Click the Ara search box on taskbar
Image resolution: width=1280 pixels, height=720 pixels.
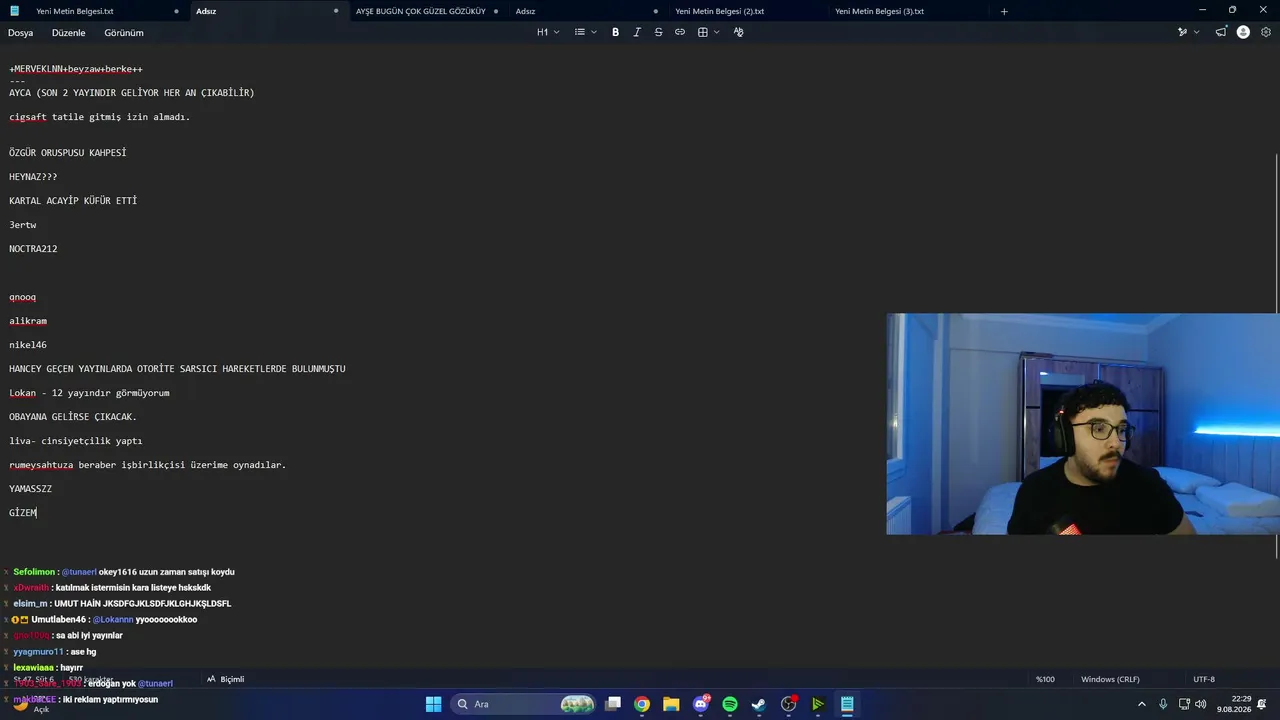coord(524,704)
